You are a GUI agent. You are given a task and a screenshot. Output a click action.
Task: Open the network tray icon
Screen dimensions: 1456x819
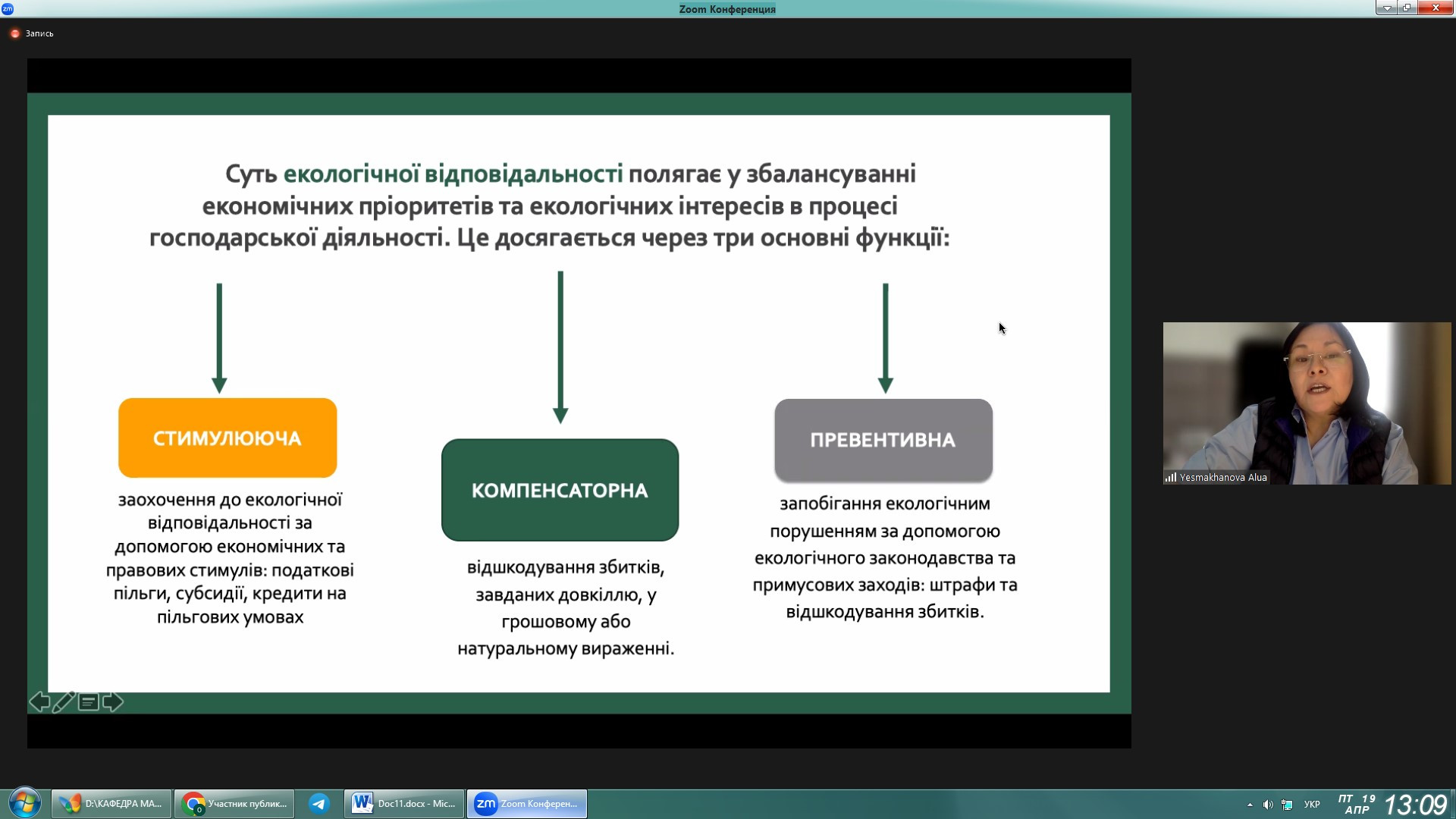click(1287, 805)
